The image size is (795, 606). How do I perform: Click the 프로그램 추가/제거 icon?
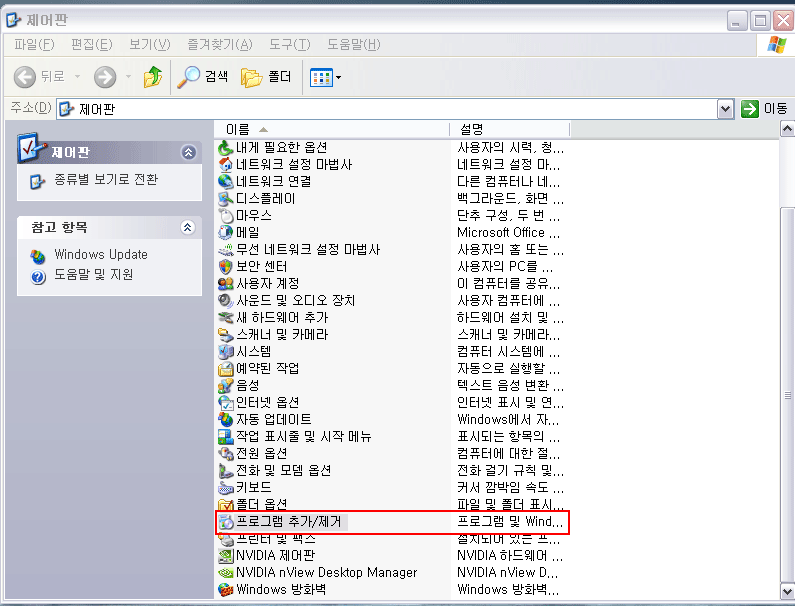click(x=225, y=521)
